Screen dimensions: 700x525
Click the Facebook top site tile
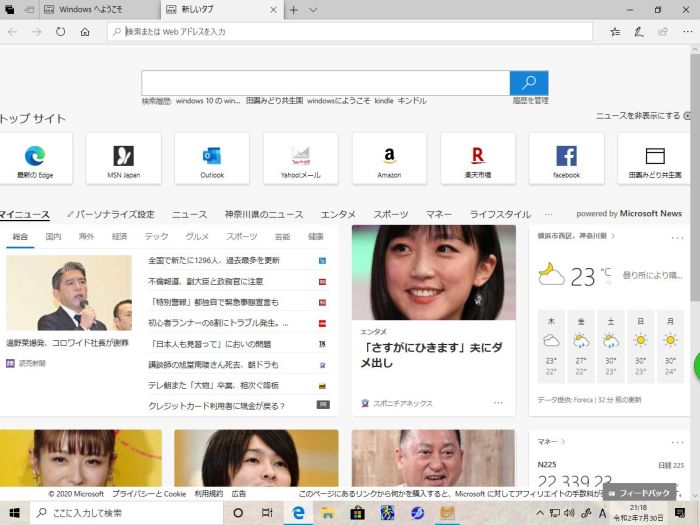pos(566,158)
